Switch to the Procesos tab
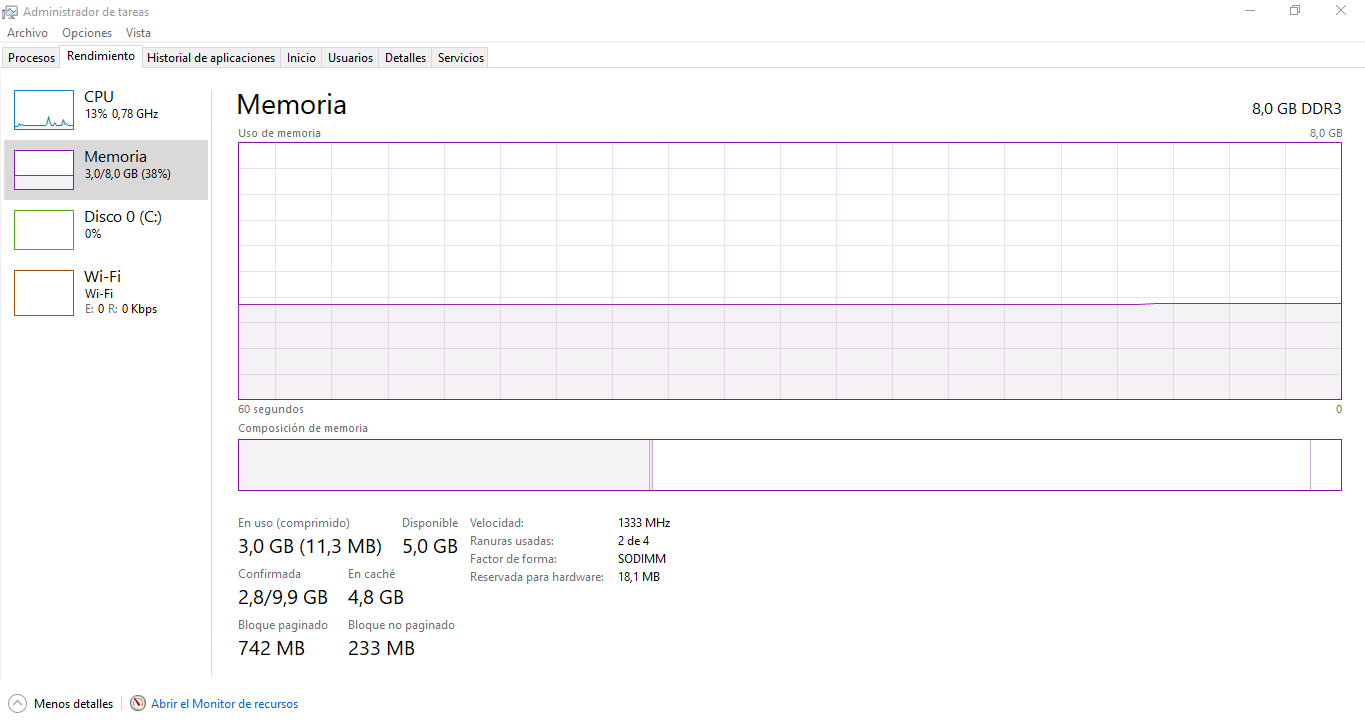 [31, 58]
